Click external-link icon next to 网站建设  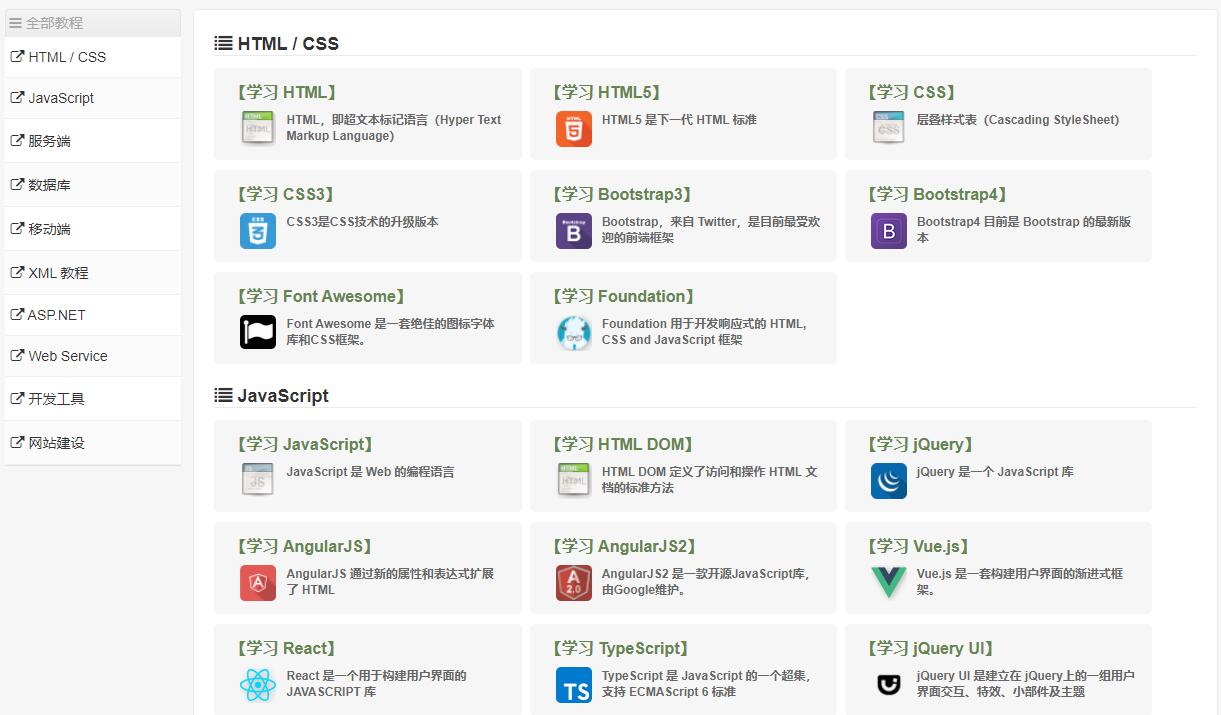coord(17,443)
